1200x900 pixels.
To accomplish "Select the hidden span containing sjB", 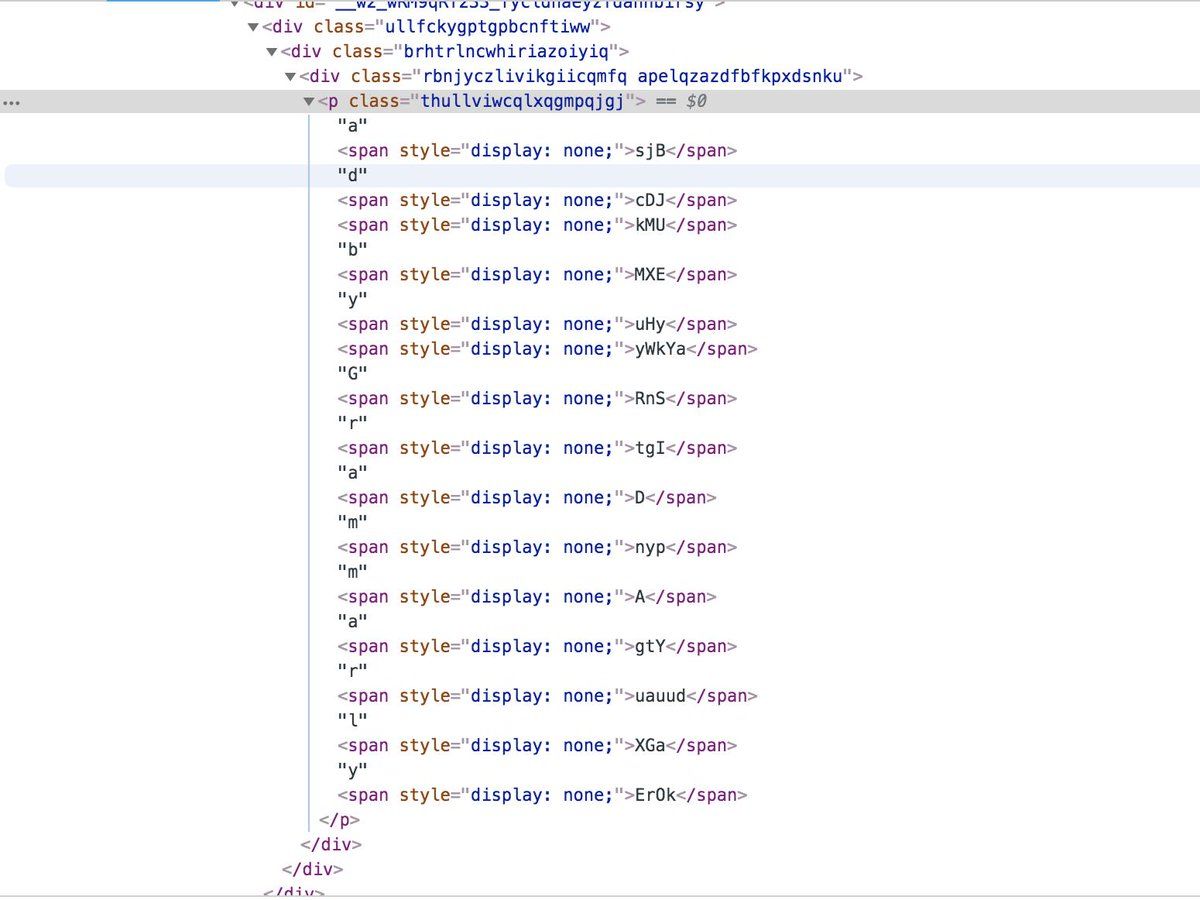I will click(537, 151).
